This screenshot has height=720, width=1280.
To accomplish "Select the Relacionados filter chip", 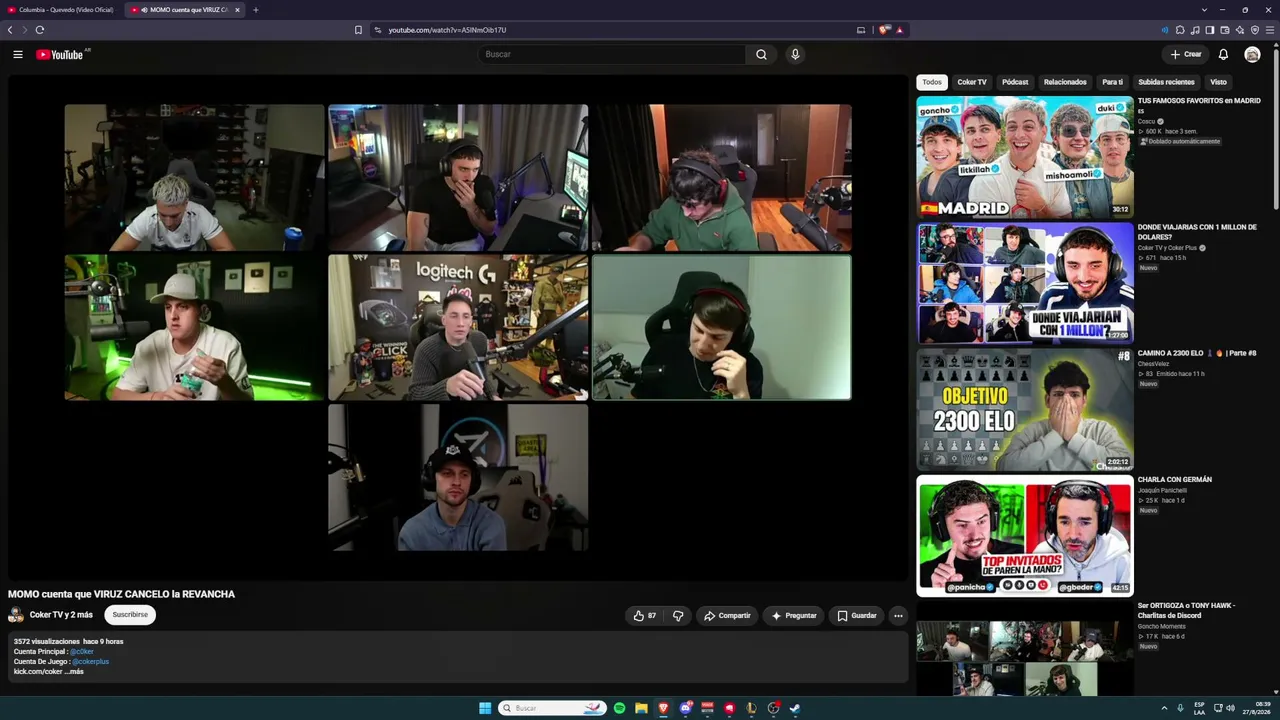I will tap(1065, 82).
